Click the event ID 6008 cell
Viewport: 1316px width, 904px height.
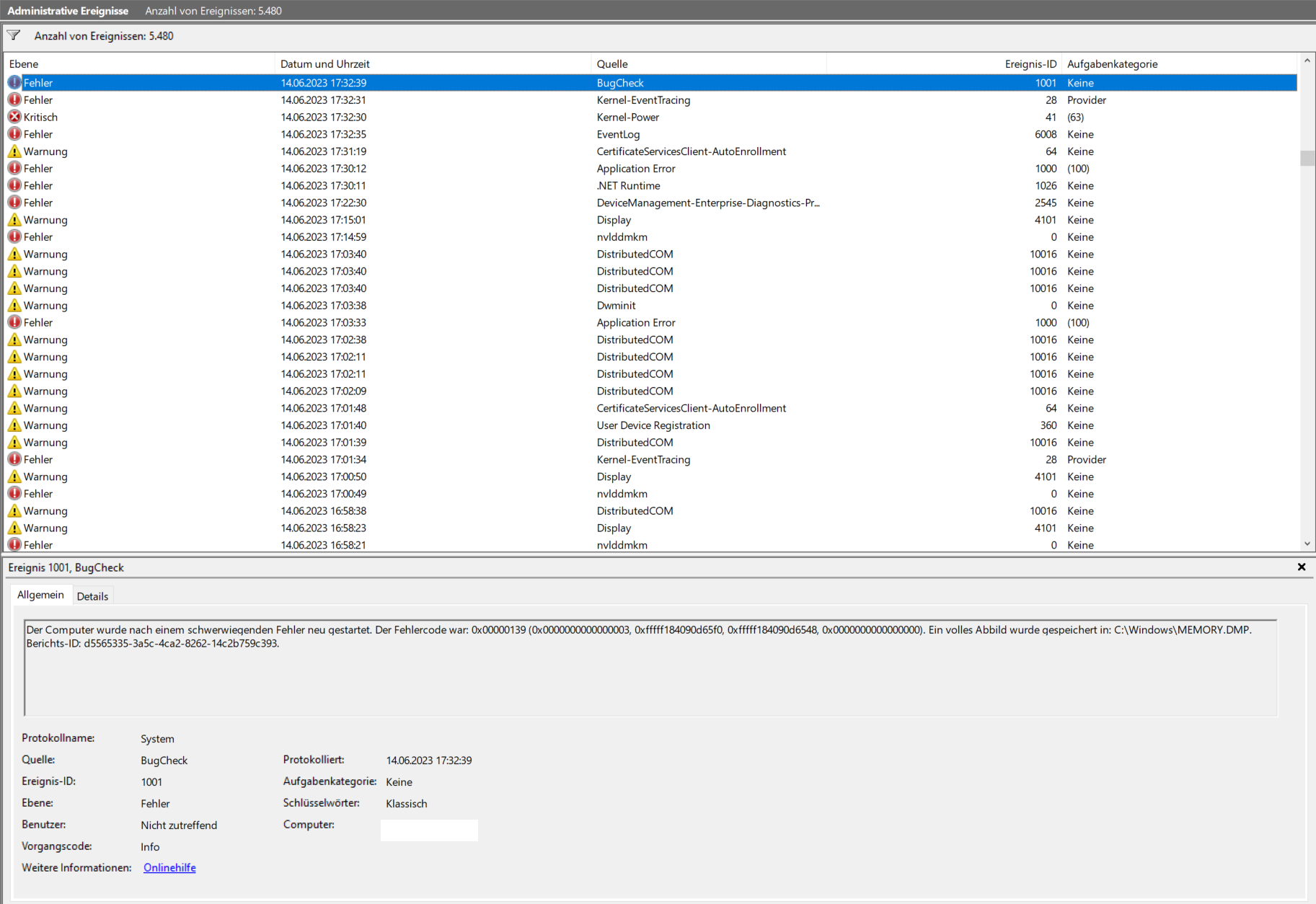(1046, 134)
